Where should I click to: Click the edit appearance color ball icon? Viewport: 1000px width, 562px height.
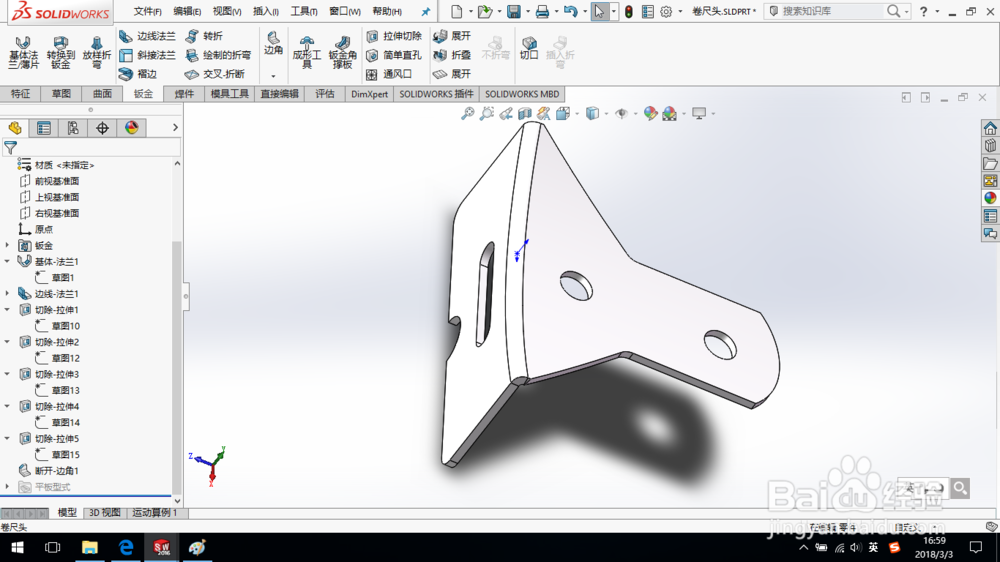pyautogui.click(x=650, y=114)
